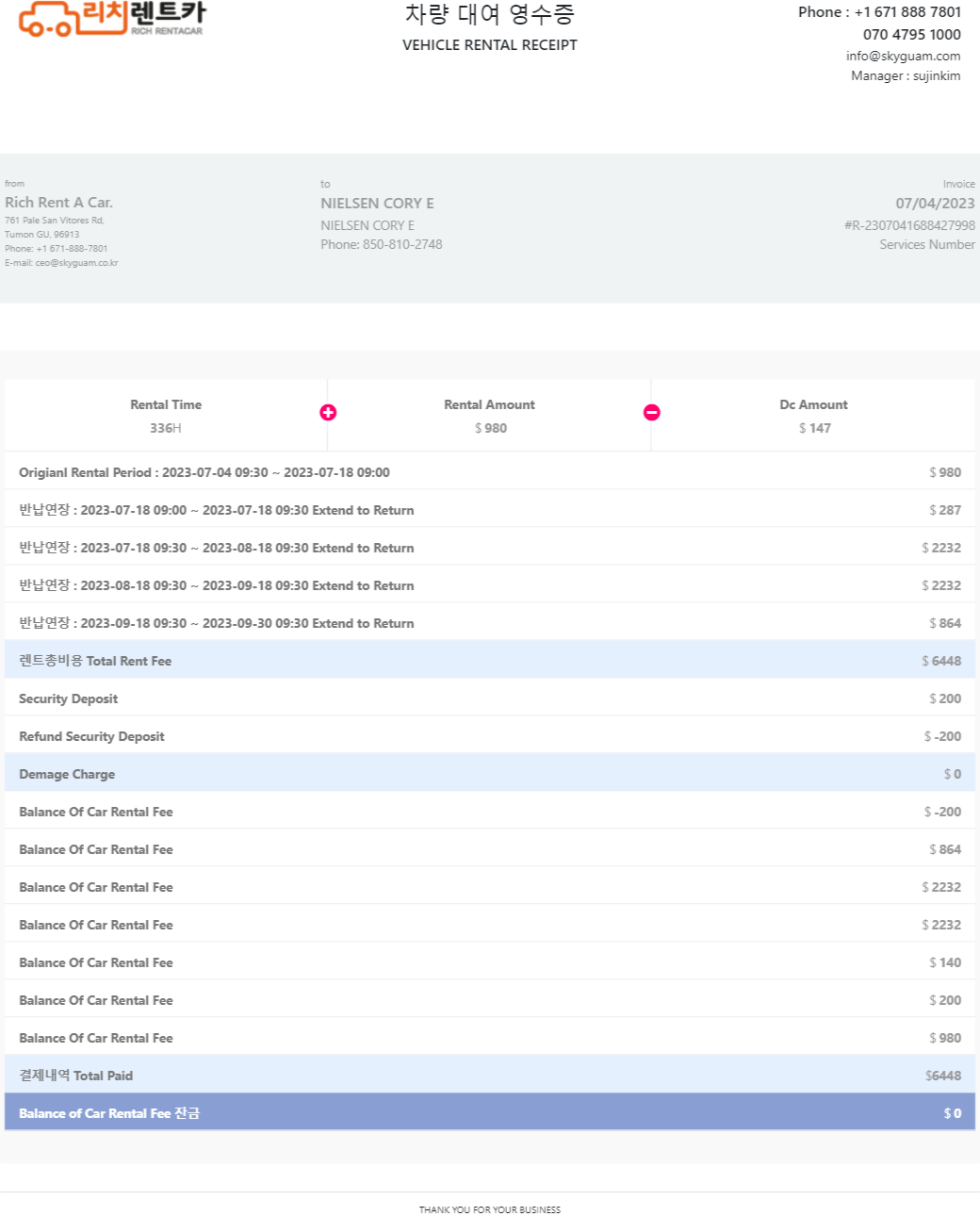Click Manager : sujinkim text
980x1216 pixels.
click(x=906, y=76)
